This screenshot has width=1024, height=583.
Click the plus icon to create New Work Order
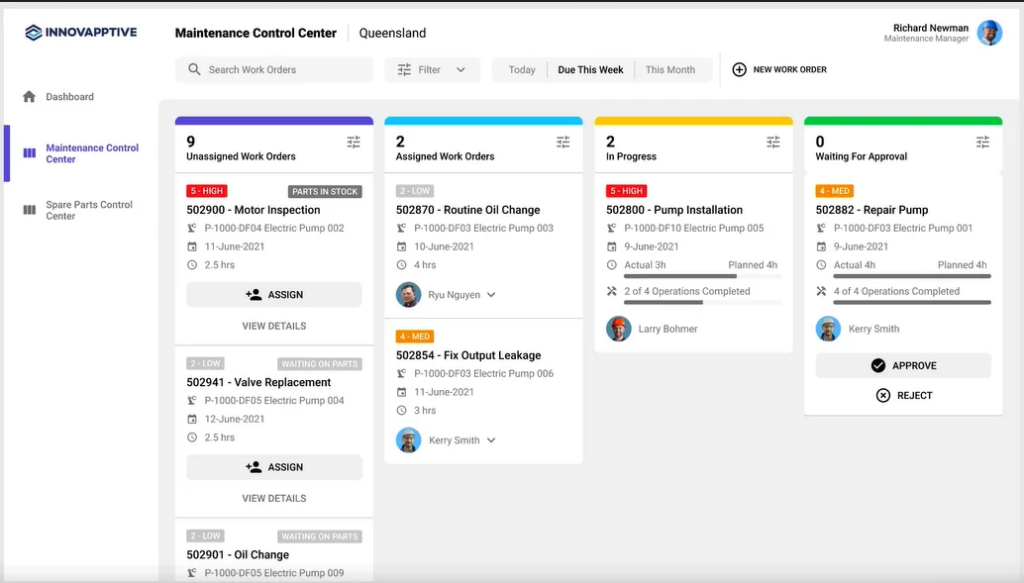(x=739, y=69)
